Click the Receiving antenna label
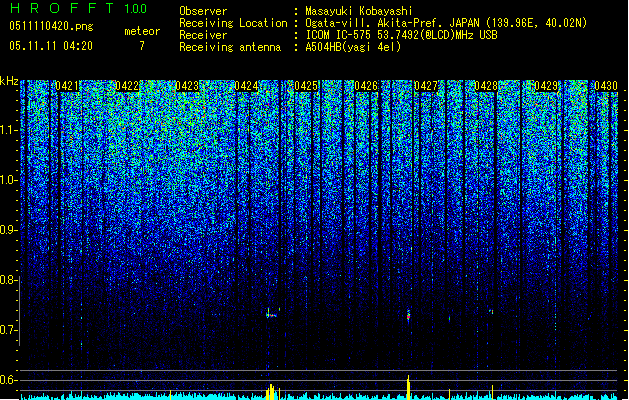The image size is (629, 400). click(x=230, y=47)
